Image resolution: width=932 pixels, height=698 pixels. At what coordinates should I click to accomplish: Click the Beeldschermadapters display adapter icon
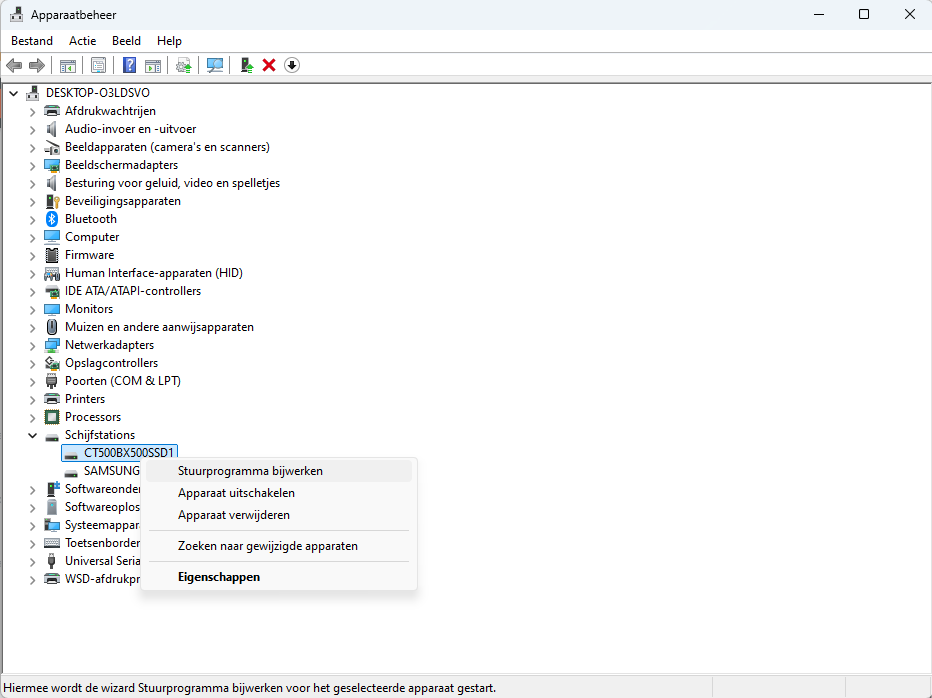coord(52,165)
